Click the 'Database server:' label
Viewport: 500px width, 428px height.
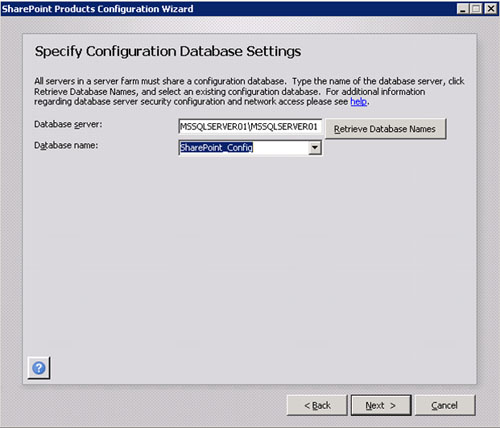click(x=68, y=124)
